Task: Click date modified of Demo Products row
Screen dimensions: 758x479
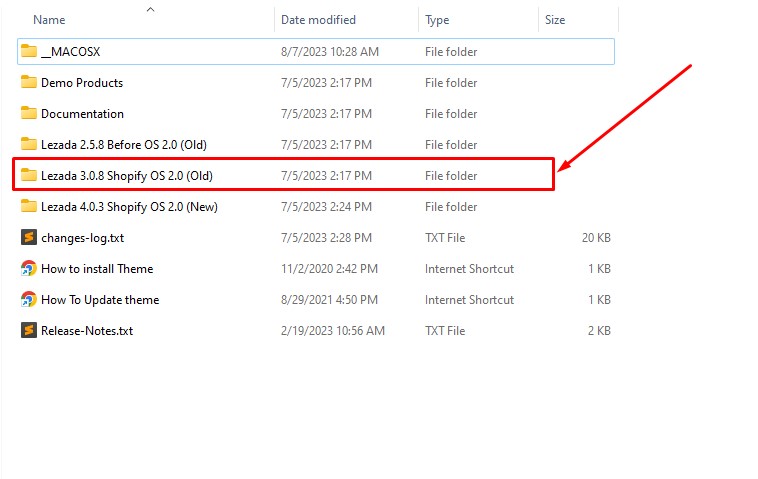Action: pos(326,83)
